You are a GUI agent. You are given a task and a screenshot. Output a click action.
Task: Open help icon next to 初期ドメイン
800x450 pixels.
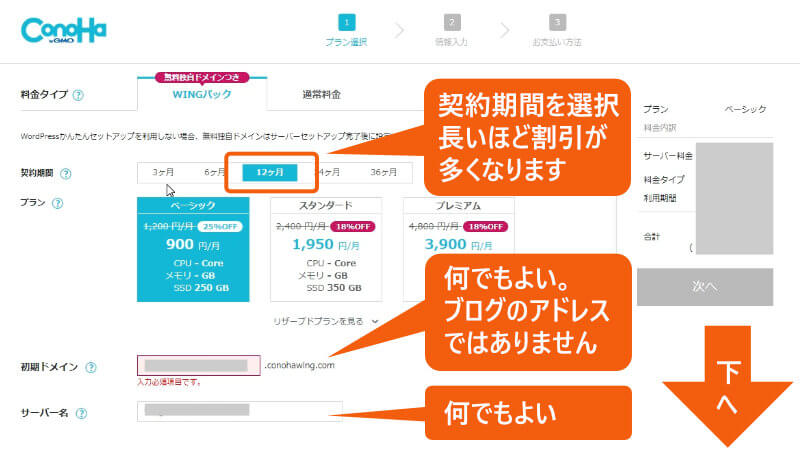click(91, 367)
